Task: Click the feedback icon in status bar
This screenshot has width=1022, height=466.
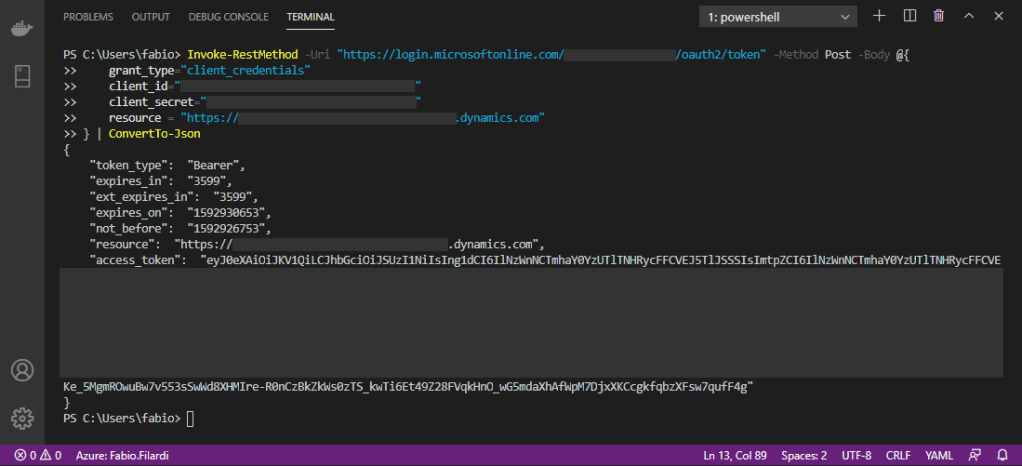Action: (973, 455)
